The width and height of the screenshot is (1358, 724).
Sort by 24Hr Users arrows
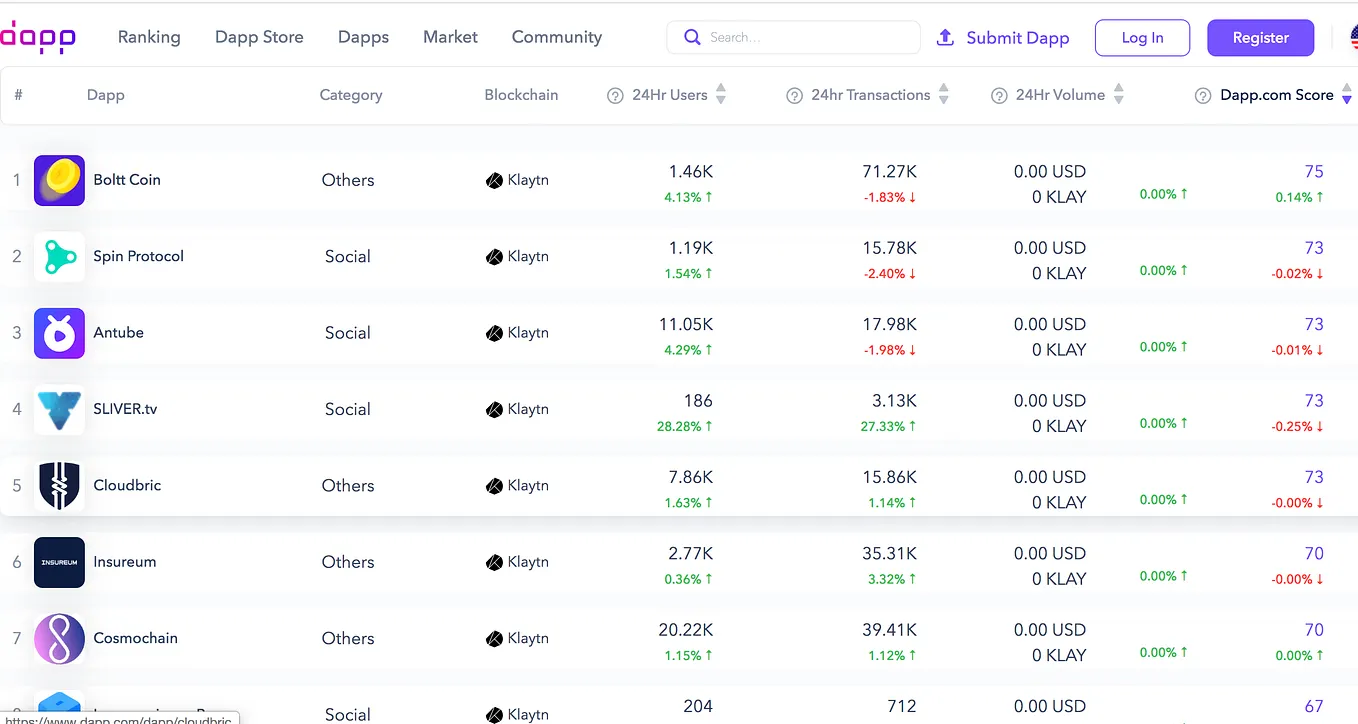(x=721, y=95)
